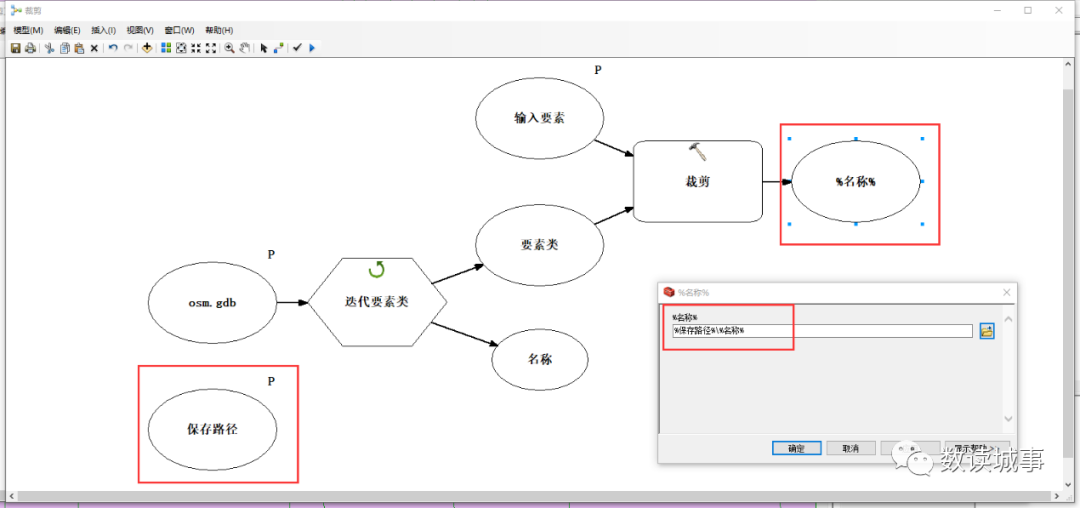Open the 模型(M) menu
Screen dimensions: 1080x508
click(x=28, y=30)
